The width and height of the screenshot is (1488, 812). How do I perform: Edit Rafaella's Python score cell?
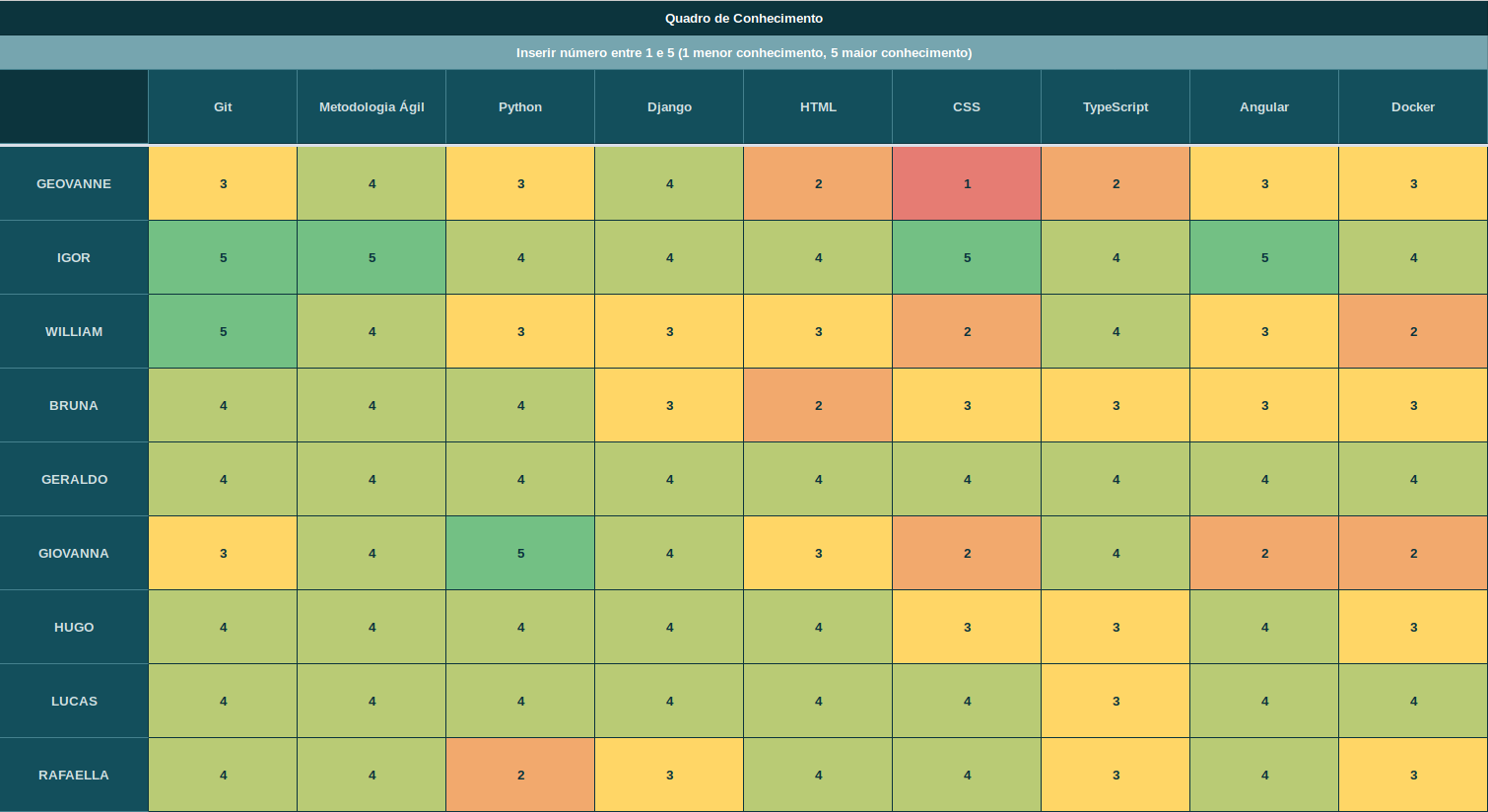[520, 775]
